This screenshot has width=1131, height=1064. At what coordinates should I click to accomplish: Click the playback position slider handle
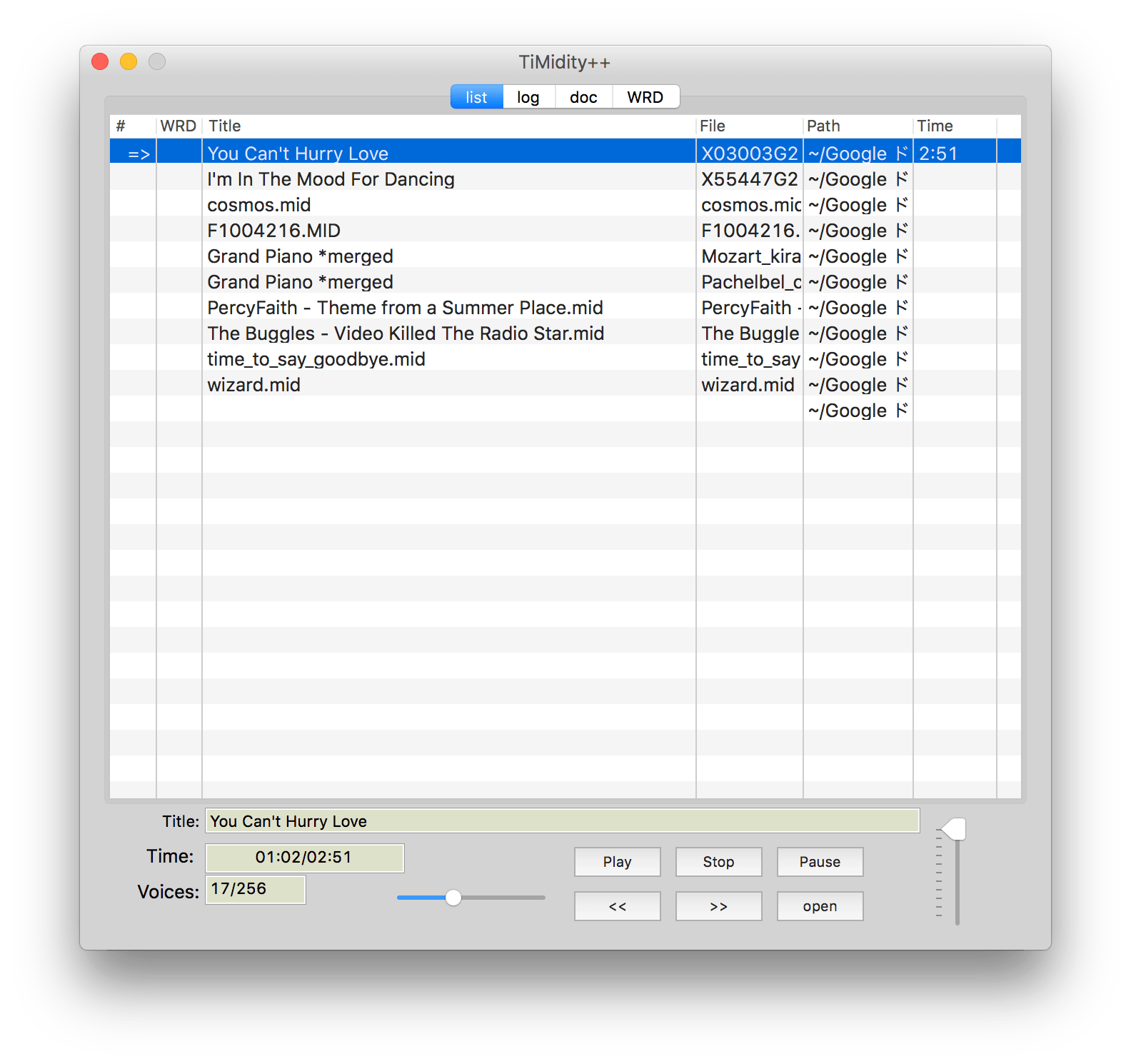click(x=453, y=898)
